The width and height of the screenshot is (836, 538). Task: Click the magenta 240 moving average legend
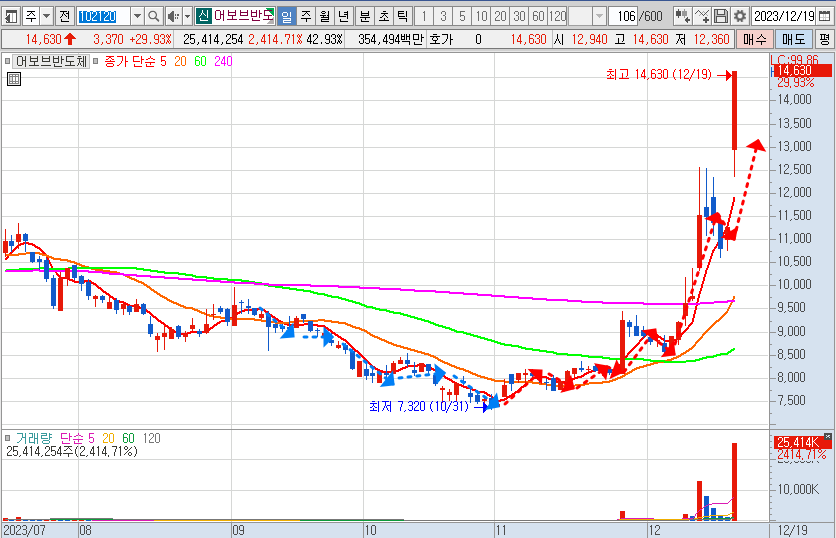[223, 62]
